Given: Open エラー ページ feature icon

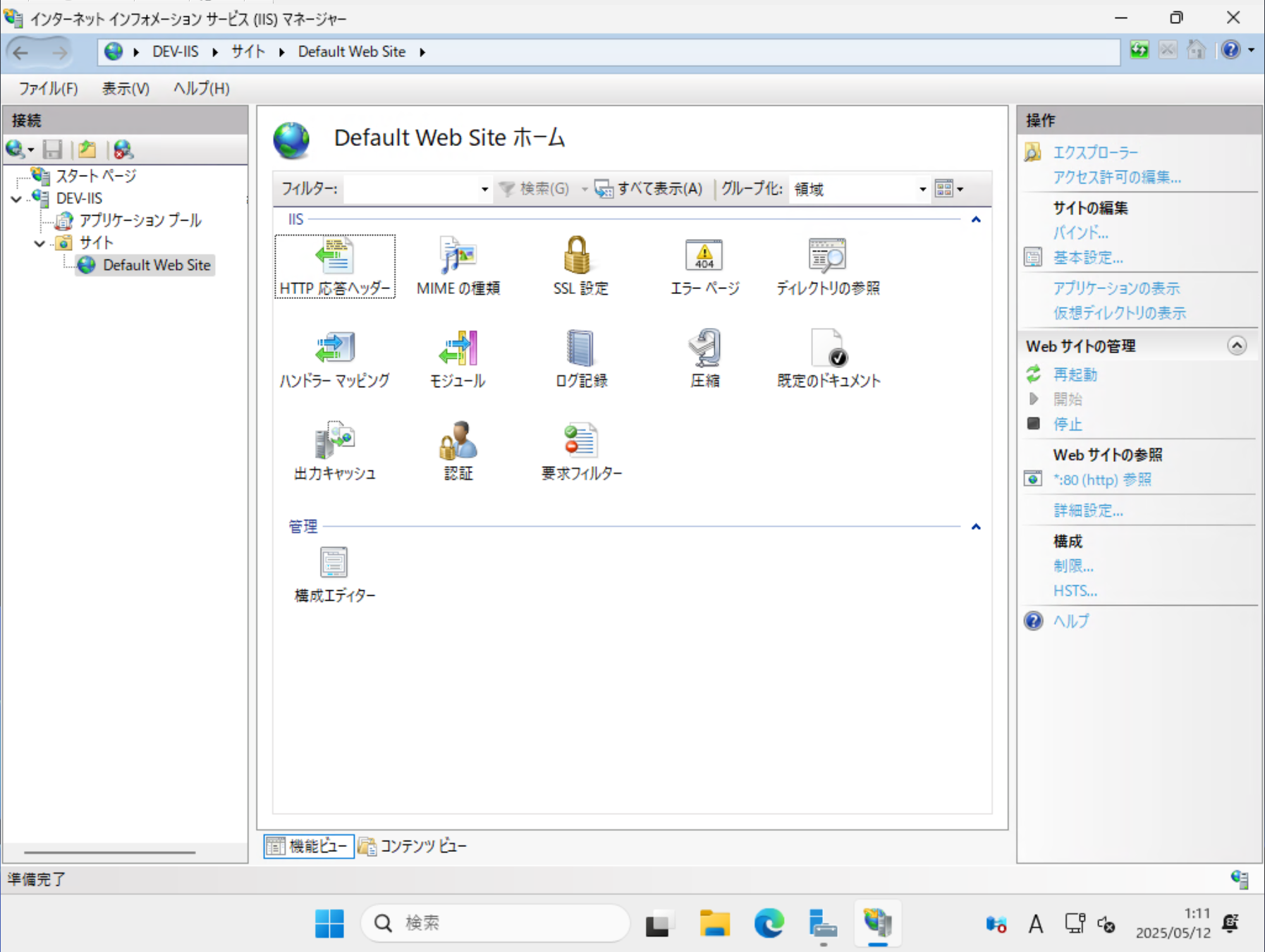Looking at the screenshot, I should pyautogui.click(x=704, y=255).
